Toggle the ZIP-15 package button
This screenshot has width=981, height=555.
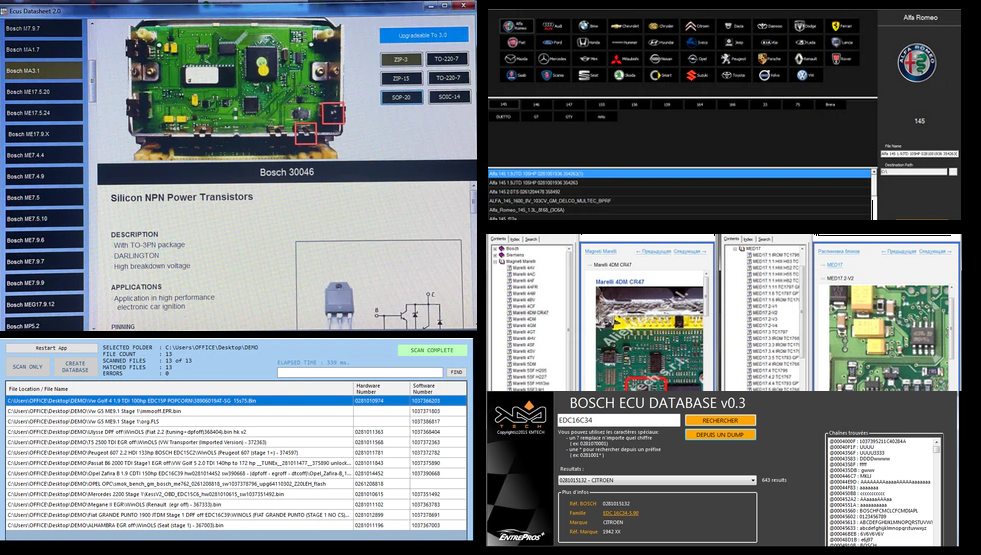(400, 77)
